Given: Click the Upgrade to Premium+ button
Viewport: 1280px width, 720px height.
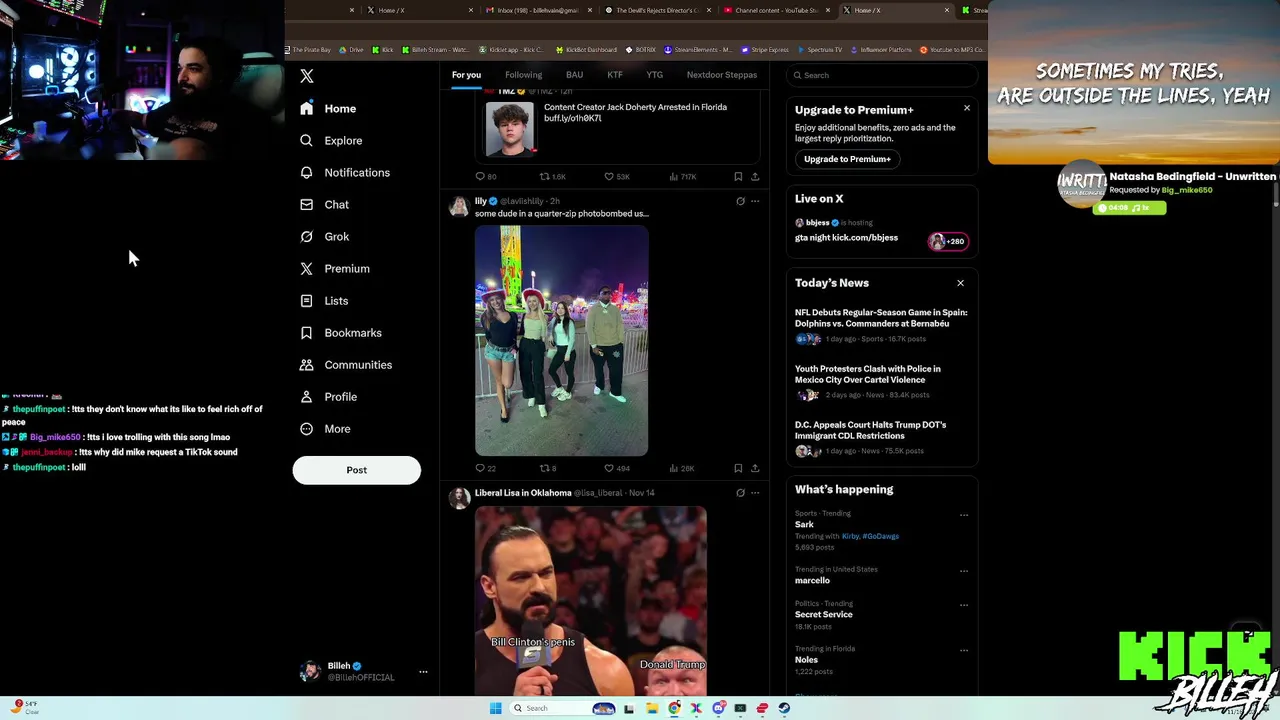Looking at the screenshot, I should point(847,159).
